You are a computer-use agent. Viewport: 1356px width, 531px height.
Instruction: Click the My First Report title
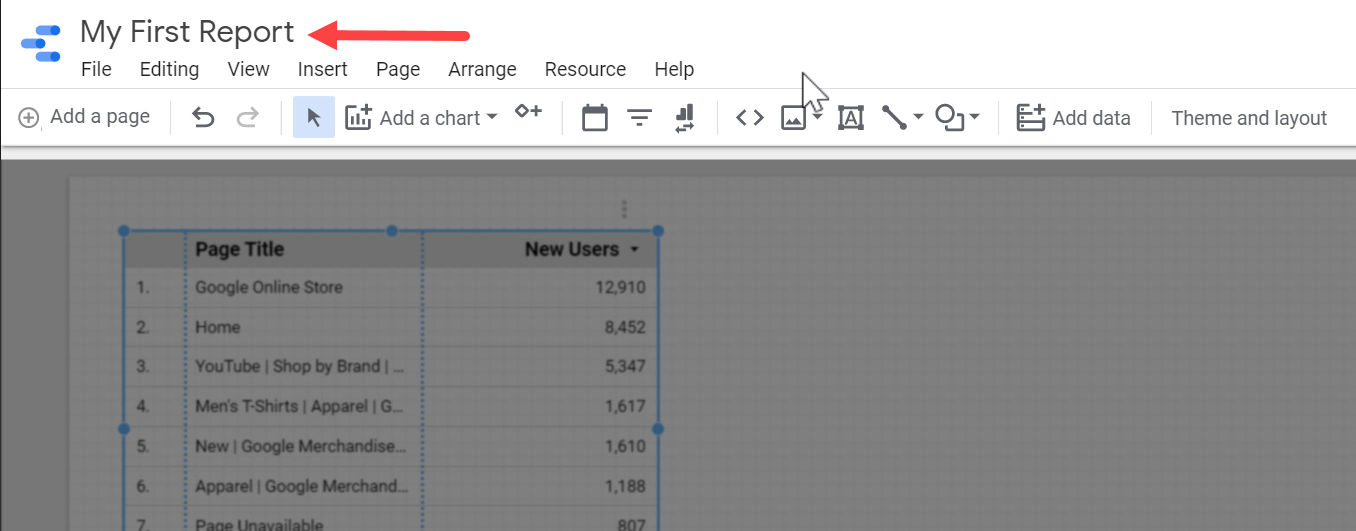187,32
